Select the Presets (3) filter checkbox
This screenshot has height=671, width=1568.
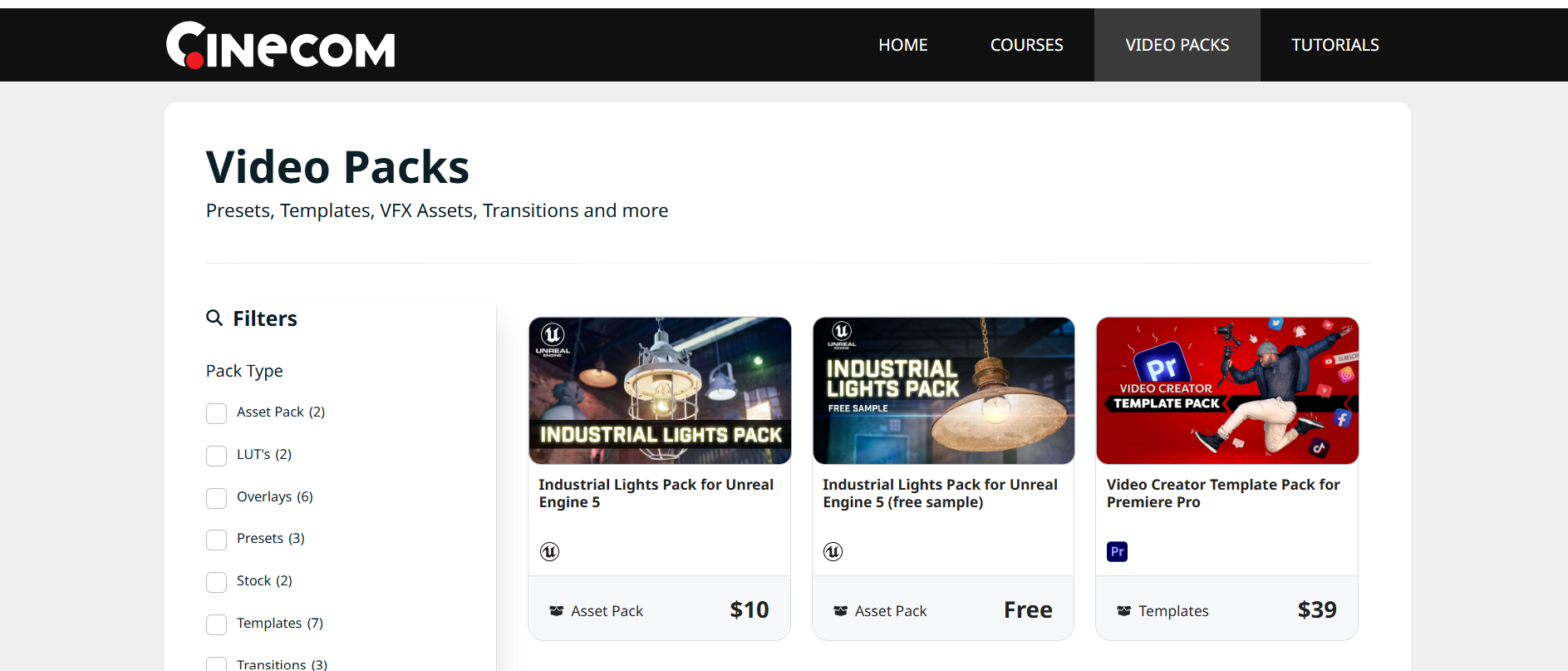point(216,540)
